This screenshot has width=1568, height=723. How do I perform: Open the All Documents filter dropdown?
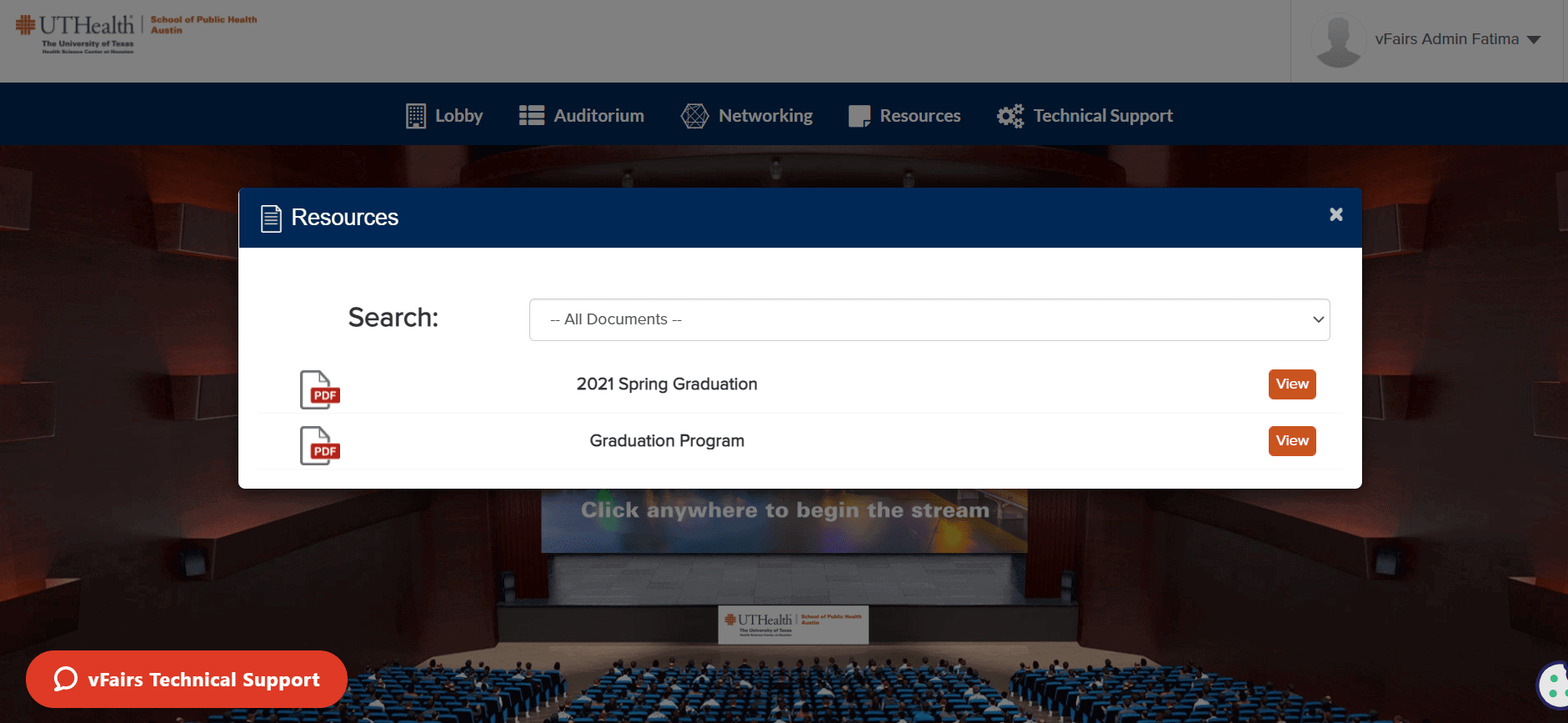click(929, 319)
